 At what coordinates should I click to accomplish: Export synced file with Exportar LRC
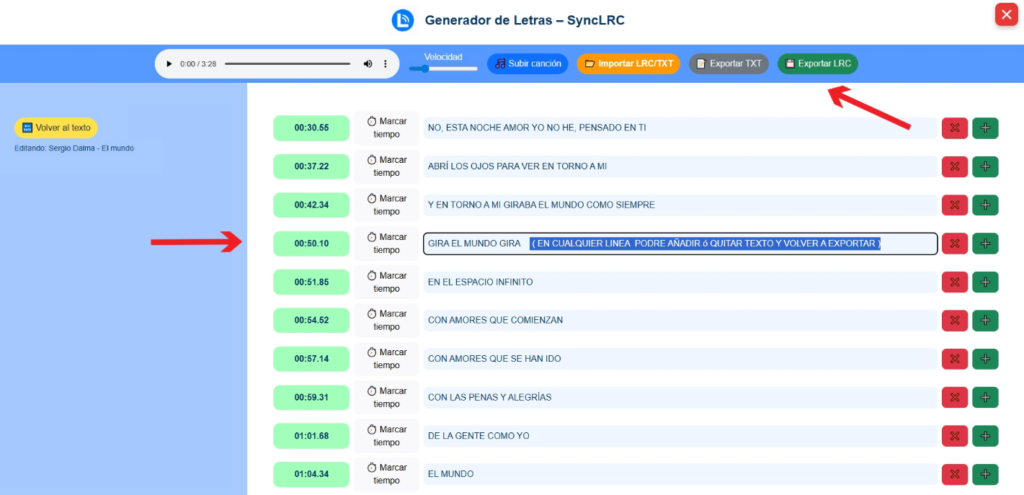tap(817, 64)
